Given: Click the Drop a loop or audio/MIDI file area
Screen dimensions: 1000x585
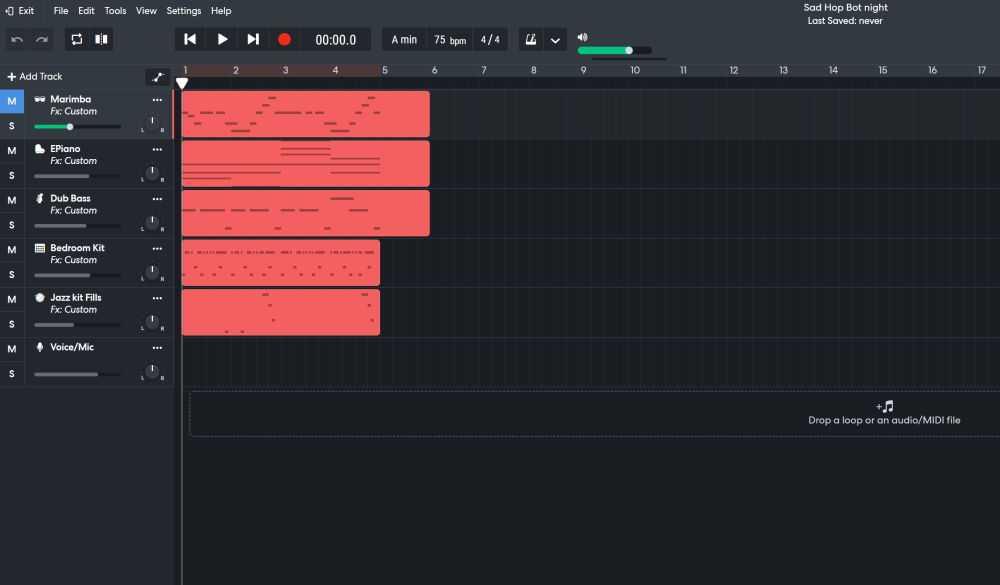Looking at the screenshot, I should [594, 414].
